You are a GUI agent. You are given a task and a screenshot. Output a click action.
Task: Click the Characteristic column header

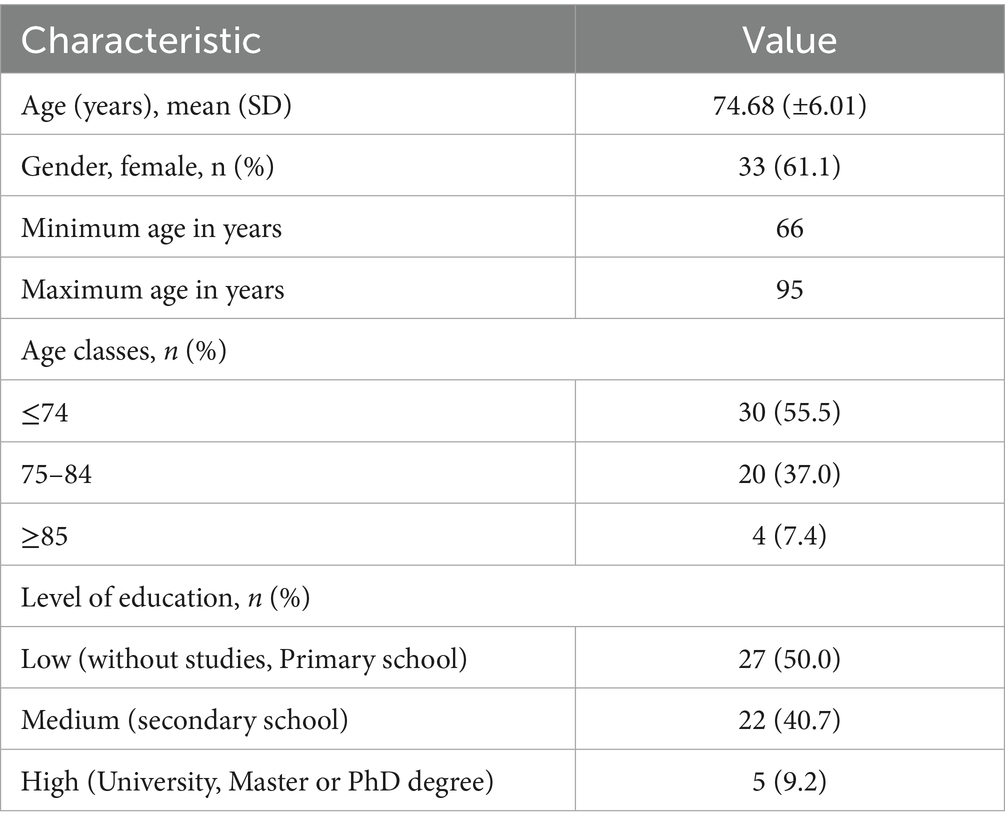tap(141, 39)
